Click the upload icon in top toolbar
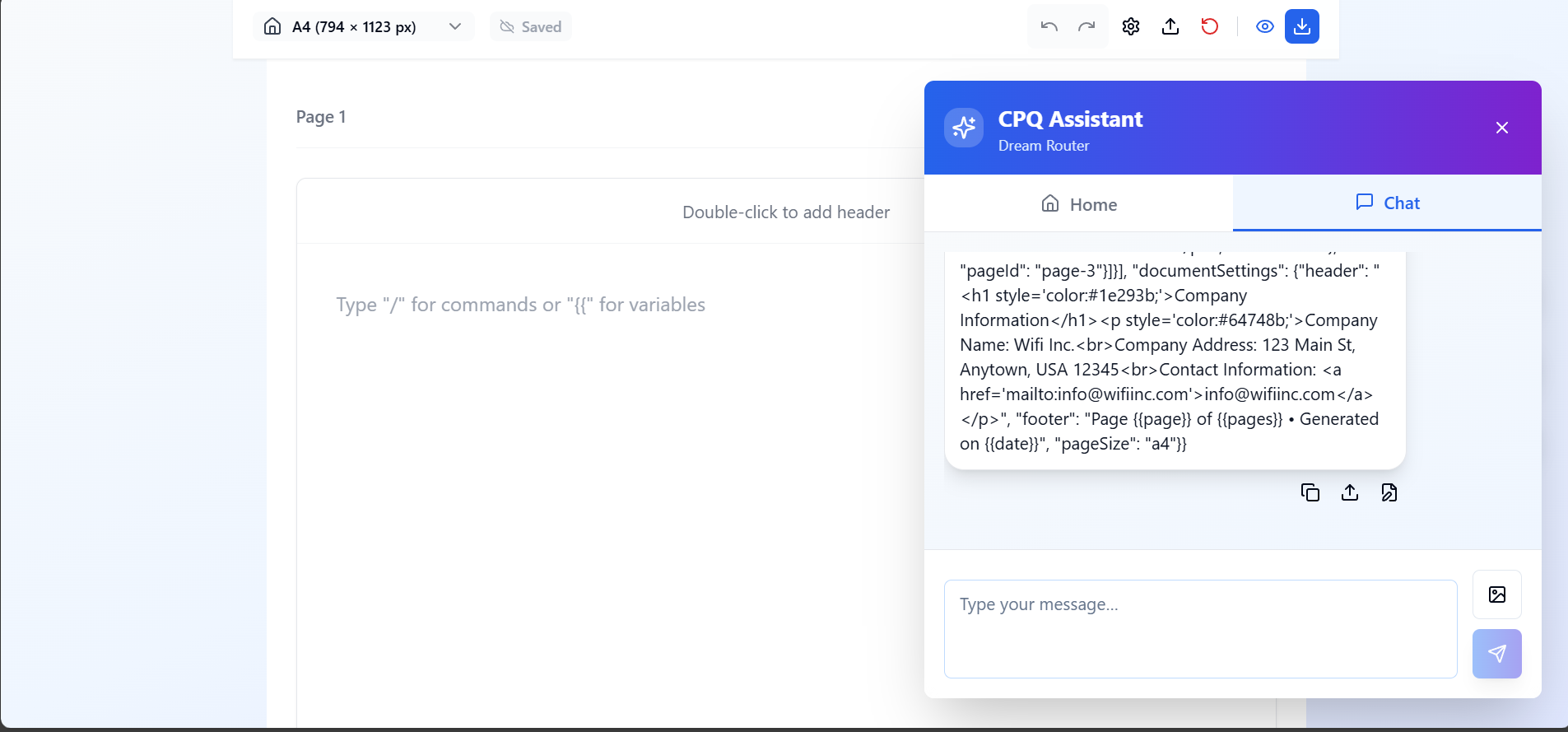Screen dimensions: 1568x732 tap(1170, 26)
